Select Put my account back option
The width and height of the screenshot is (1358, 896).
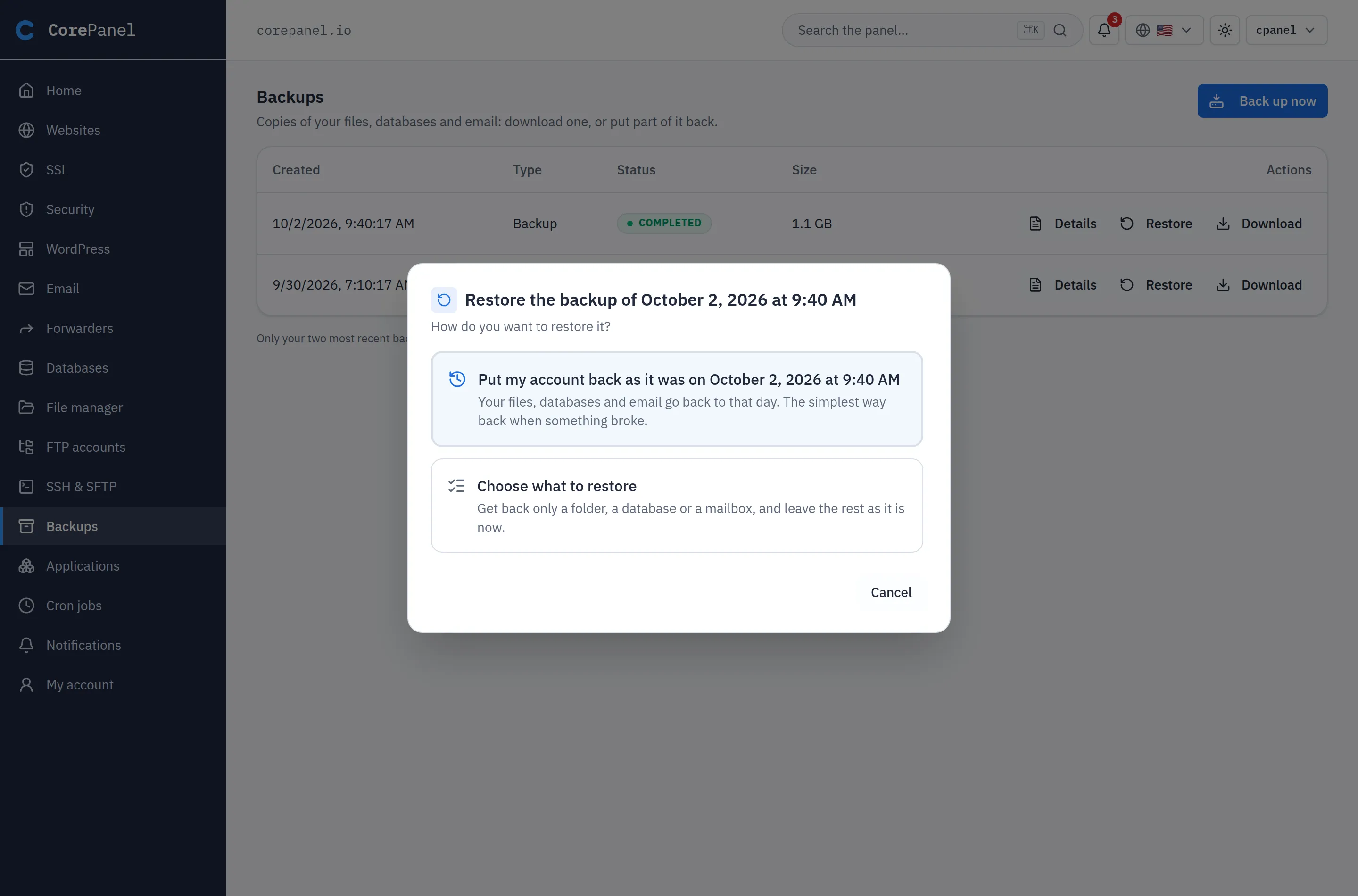click(677, 399)
